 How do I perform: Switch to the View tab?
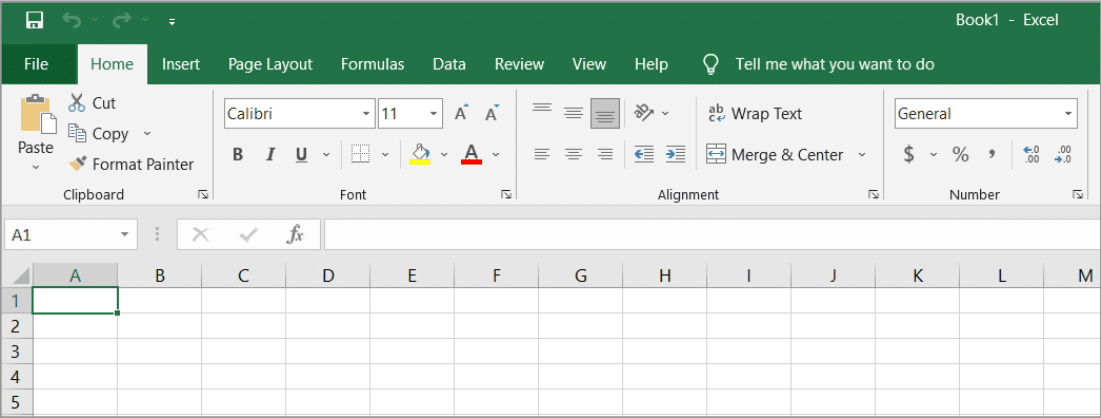tap(589, 64)
